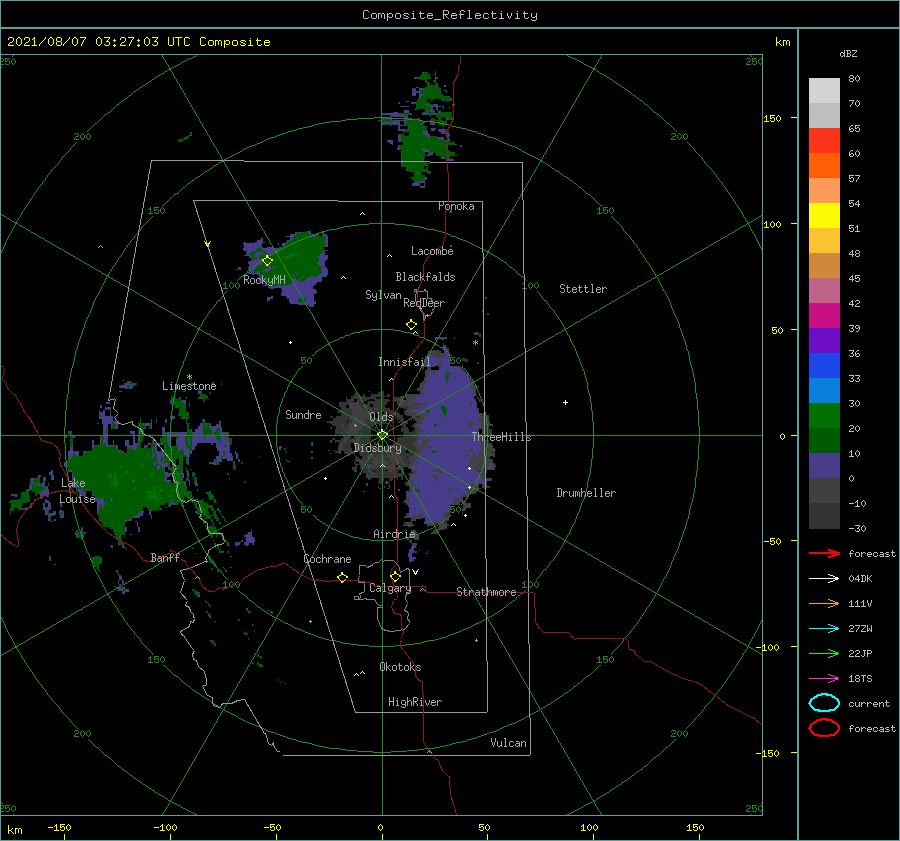Click the blue 36-33 dBZ swatch
900x841 pixels.
(824, 366)
